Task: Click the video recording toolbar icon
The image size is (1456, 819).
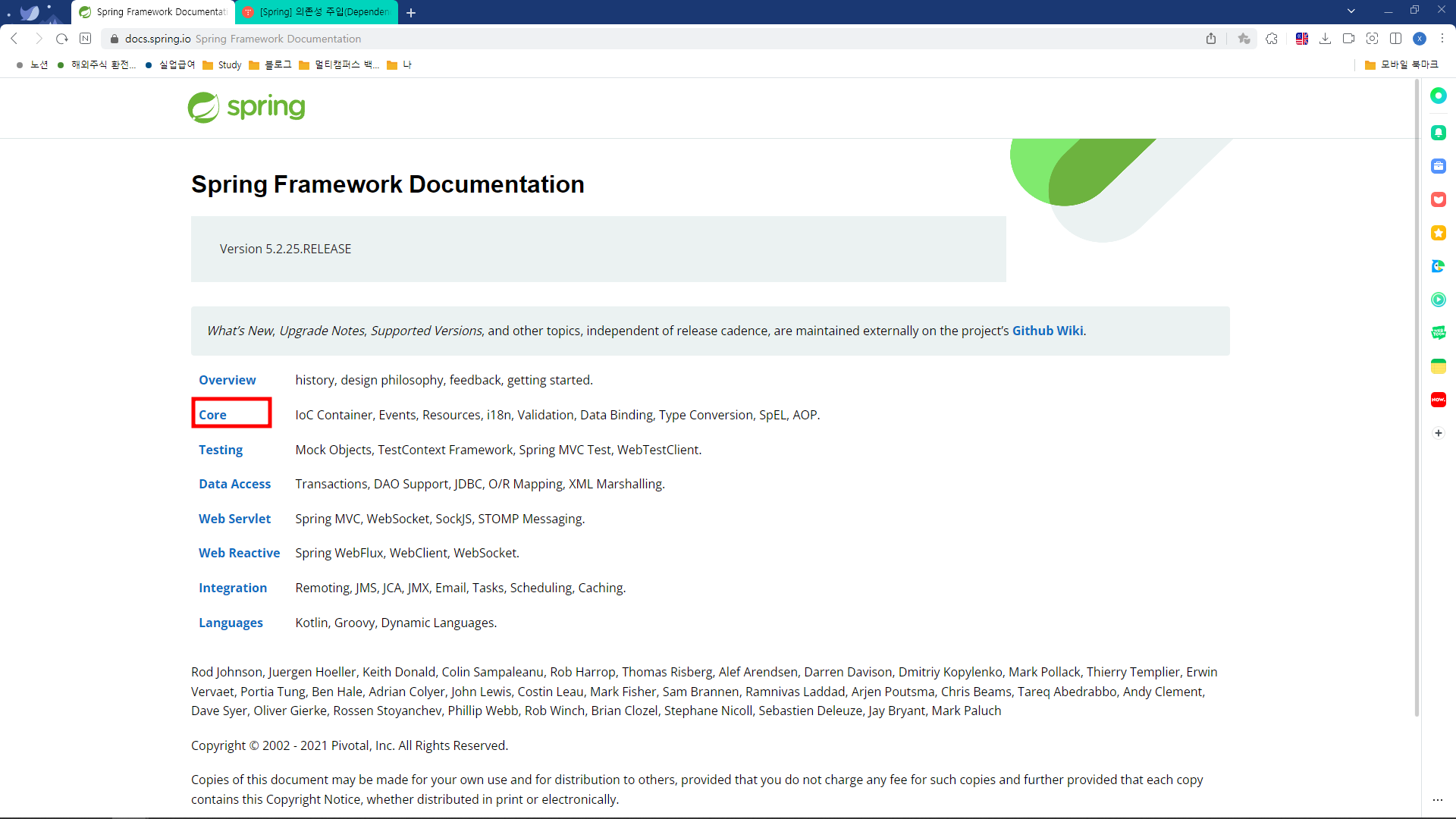Action: [x=1348, y=39]
